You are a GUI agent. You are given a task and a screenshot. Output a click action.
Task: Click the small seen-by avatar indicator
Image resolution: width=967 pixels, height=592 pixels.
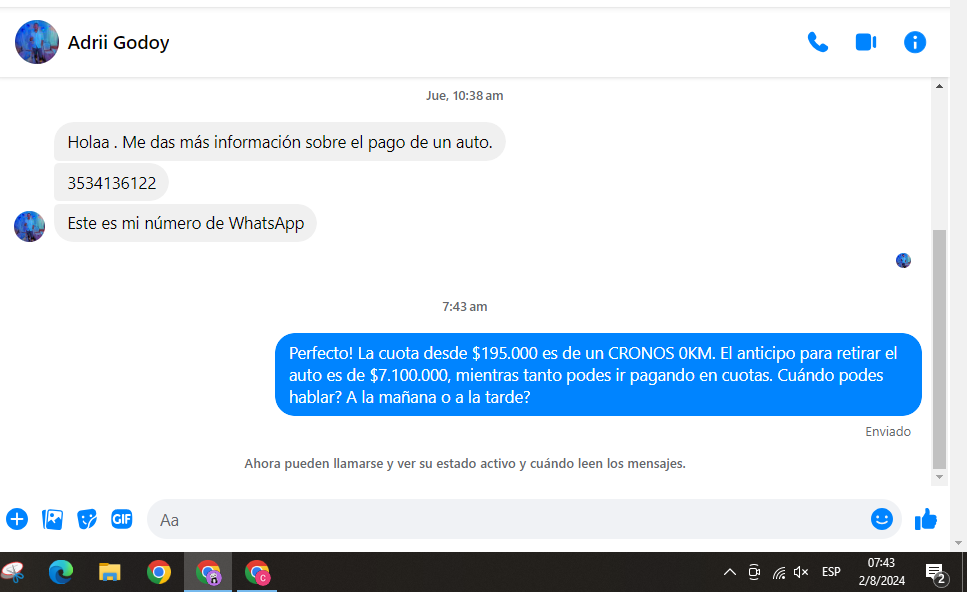(x=903, y=260)
